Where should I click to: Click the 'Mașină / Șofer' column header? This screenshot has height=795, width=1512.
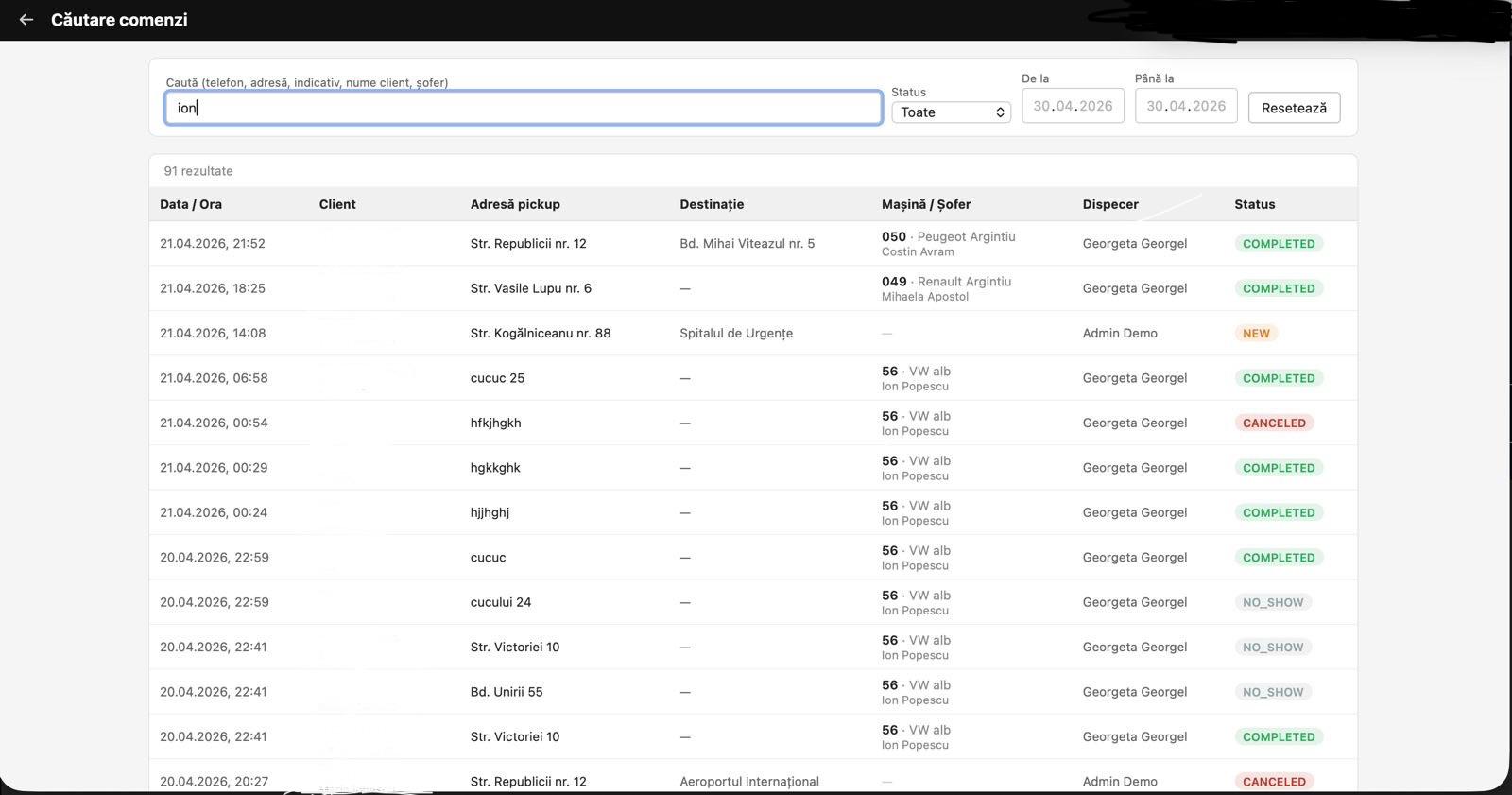point(925,204)
